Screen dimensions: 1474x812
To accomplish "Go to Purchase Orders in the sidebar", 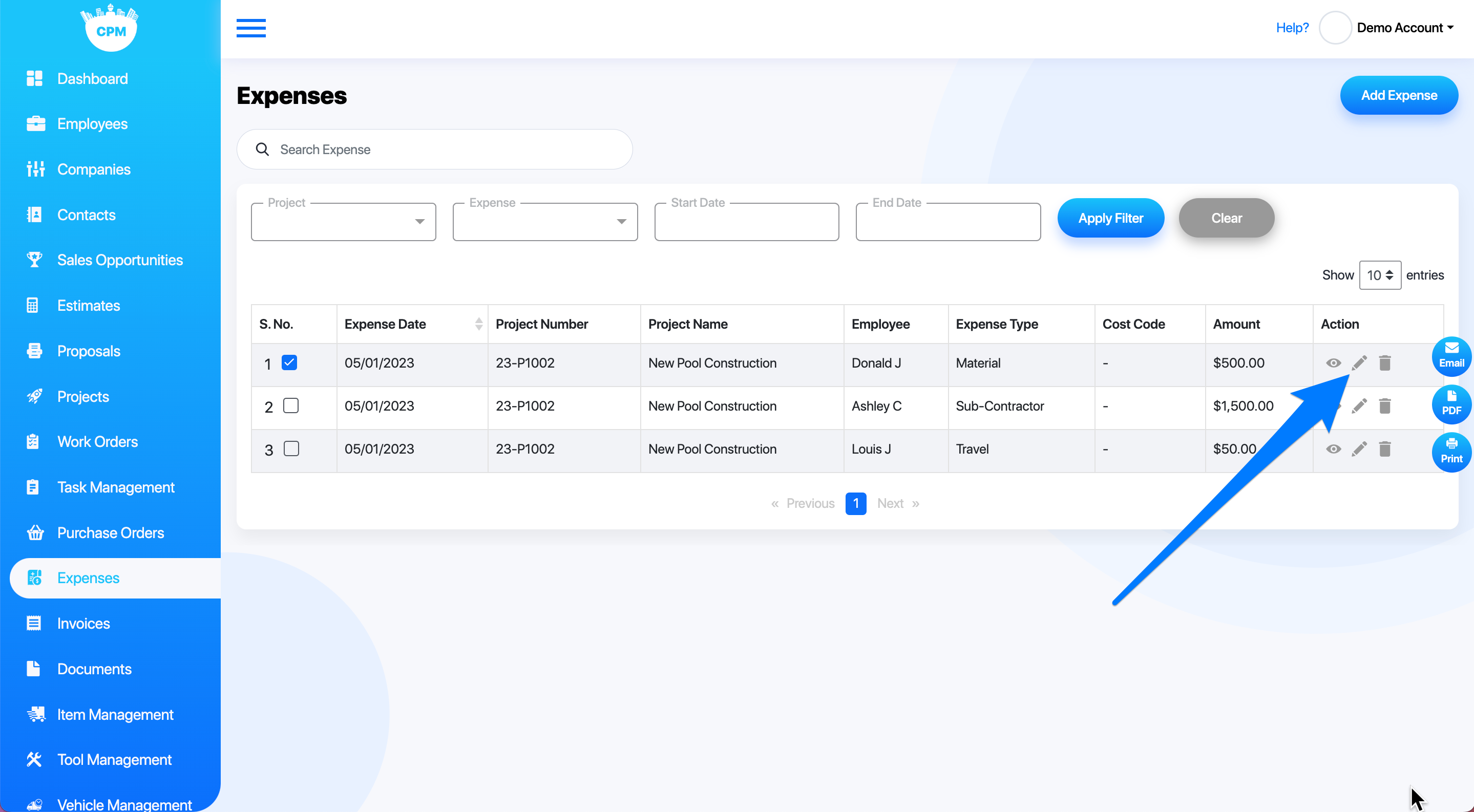I will tap(111, 532).
